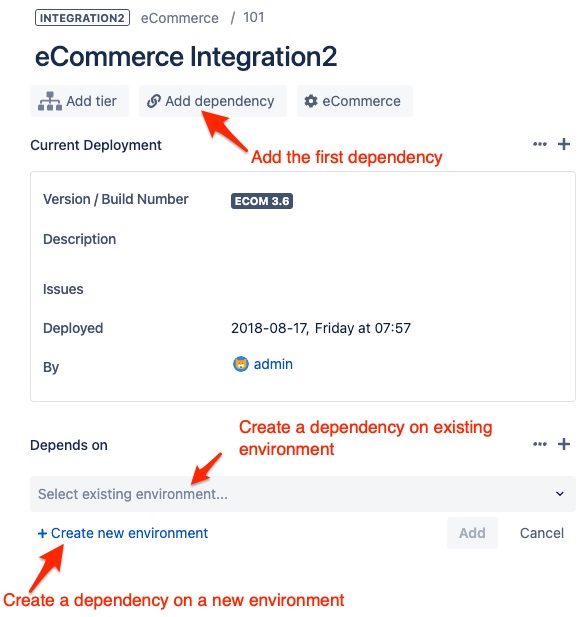584x617 pixels.
Task: Open the Current Deployment ellipsis menu
Action: pos(540,144)
